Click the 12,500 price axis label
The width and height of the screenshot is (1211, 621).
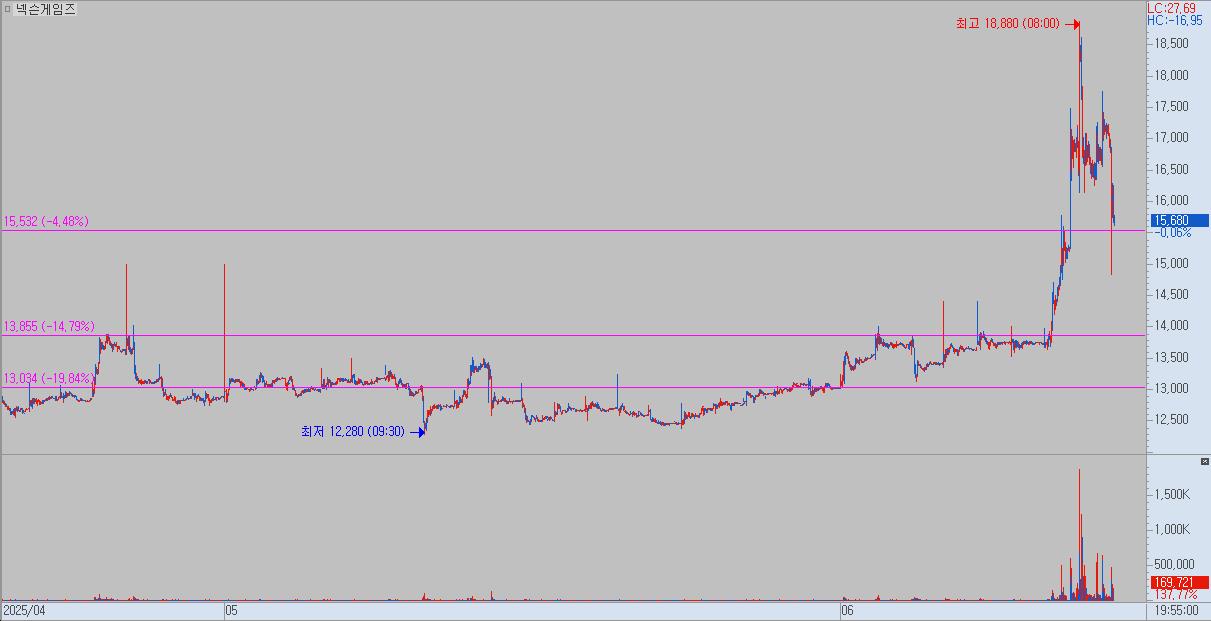point(1171,420)
